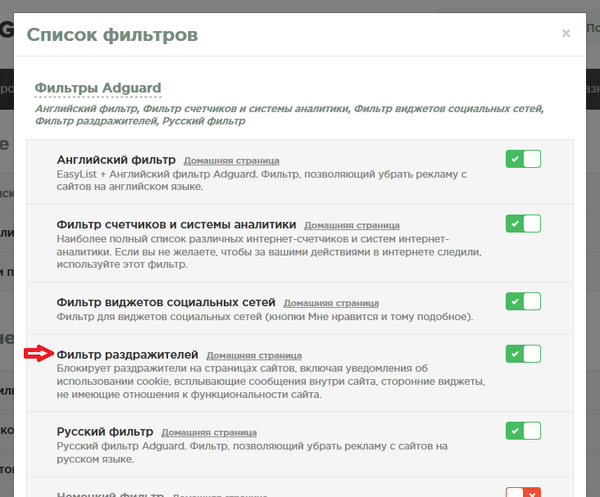This screenshot has height=497, width=600.
Task: Click italic summary of enabled filters
Action: [290, 114]
